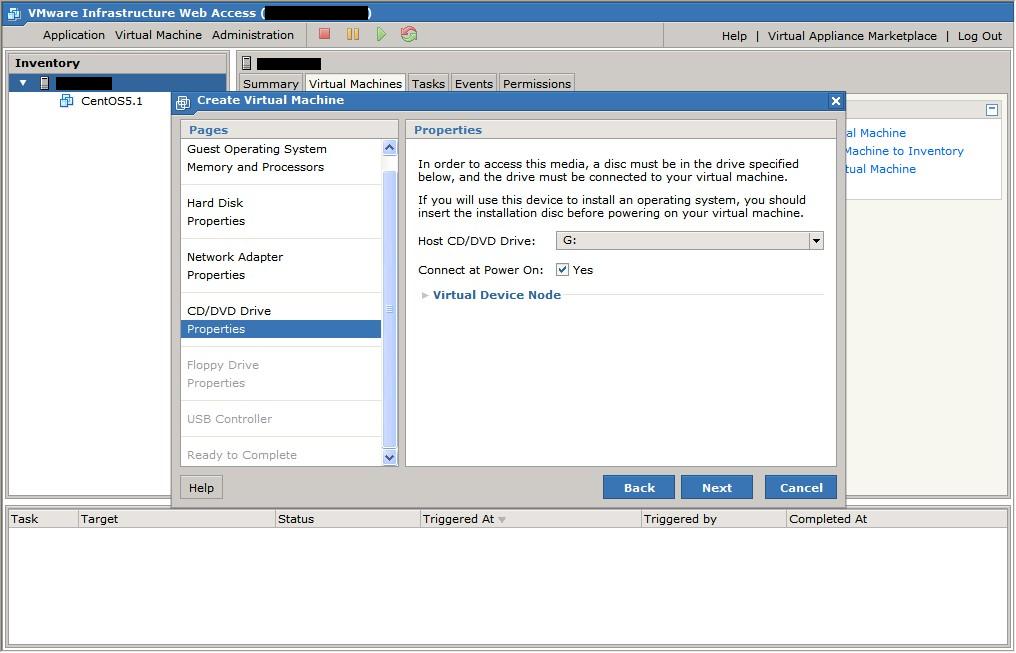Click the red Stop power icon
1016x653 pixels.
click(x=324, y=34)
